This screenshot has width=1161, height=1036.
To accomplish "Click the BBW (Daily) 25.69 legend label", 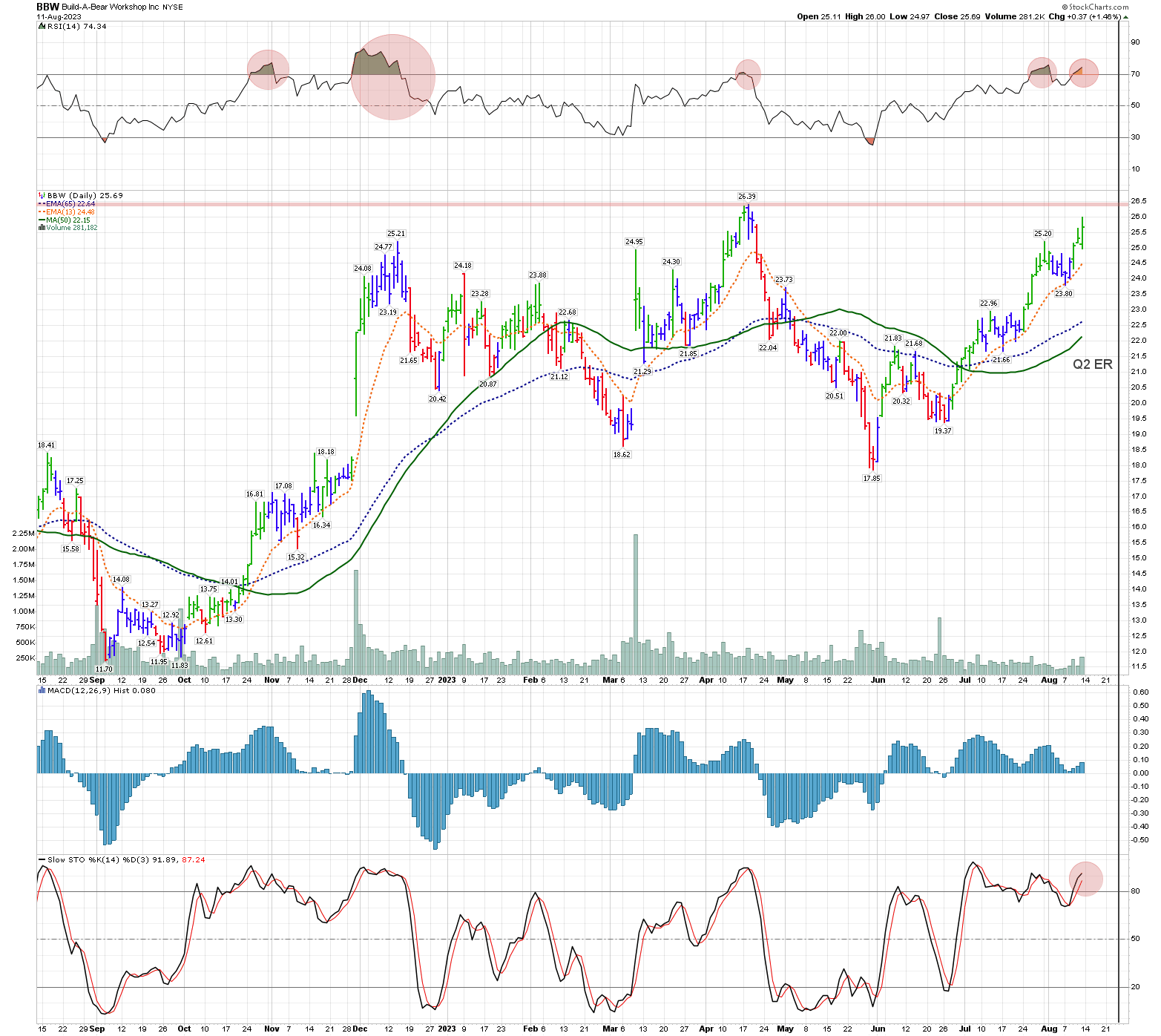I will pos(85,195).
